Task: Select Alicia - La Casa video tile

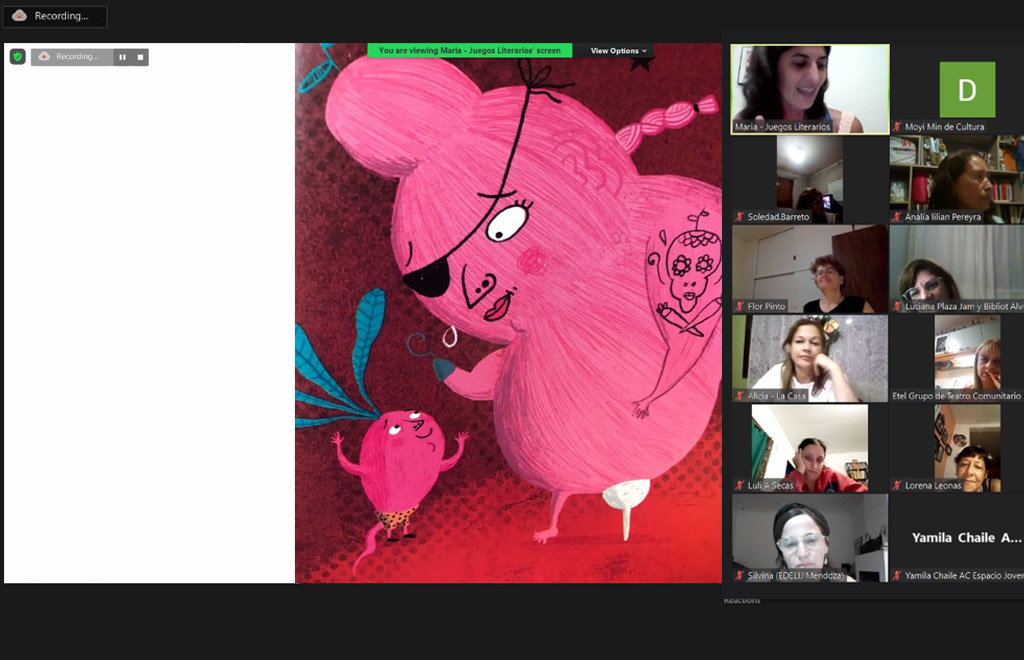Action: (810, 358)
